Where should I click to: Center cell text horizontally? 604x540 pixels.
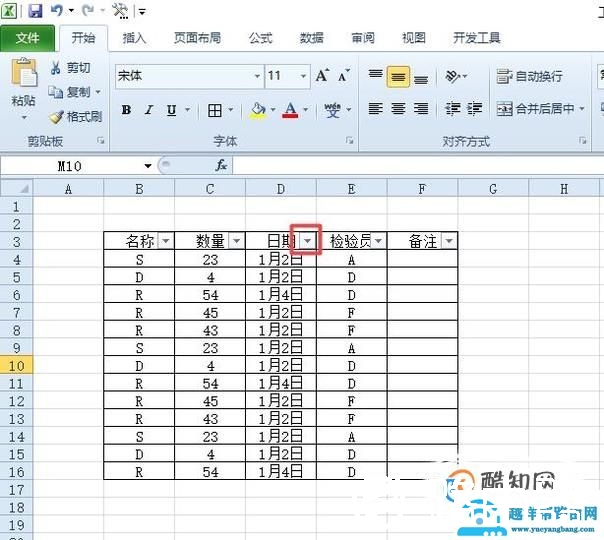398,109
